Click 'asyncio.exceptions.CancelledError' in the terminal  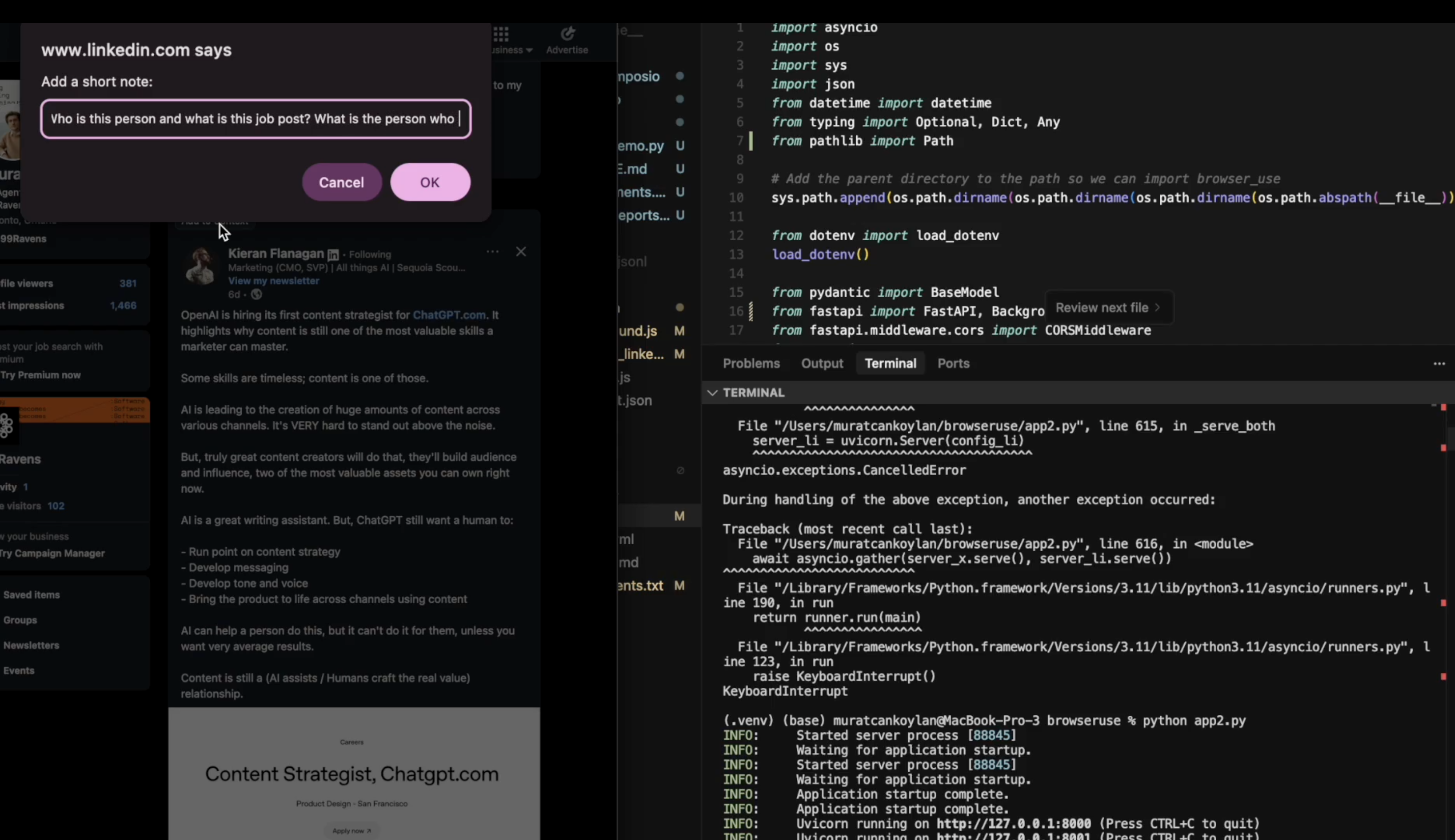coord(844,471)
